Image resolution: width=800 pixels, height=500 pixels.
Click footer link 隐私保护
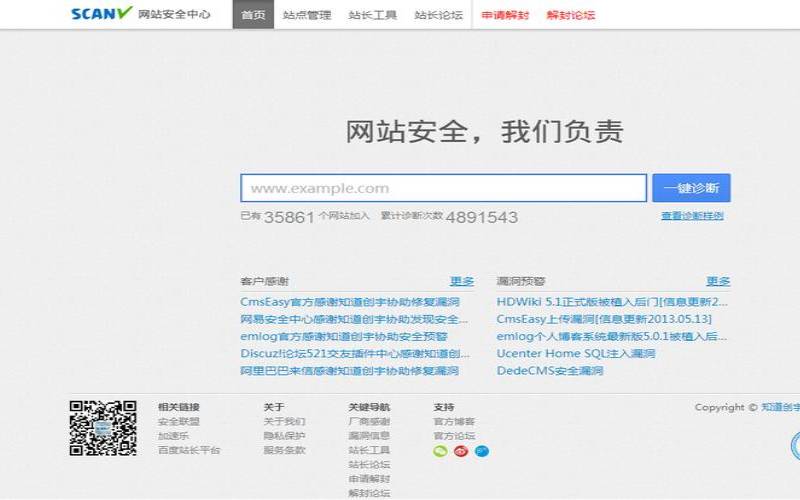pyautogui.click(x=284, y=436)
